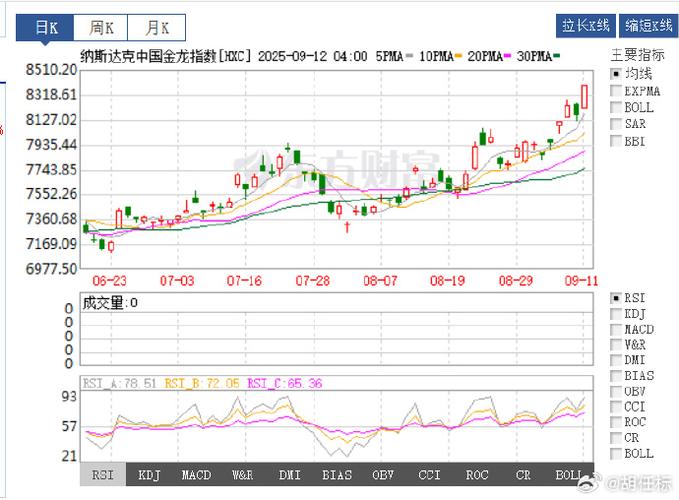
Task: Open the MACD tab in bottom bar
Action: 195,475
